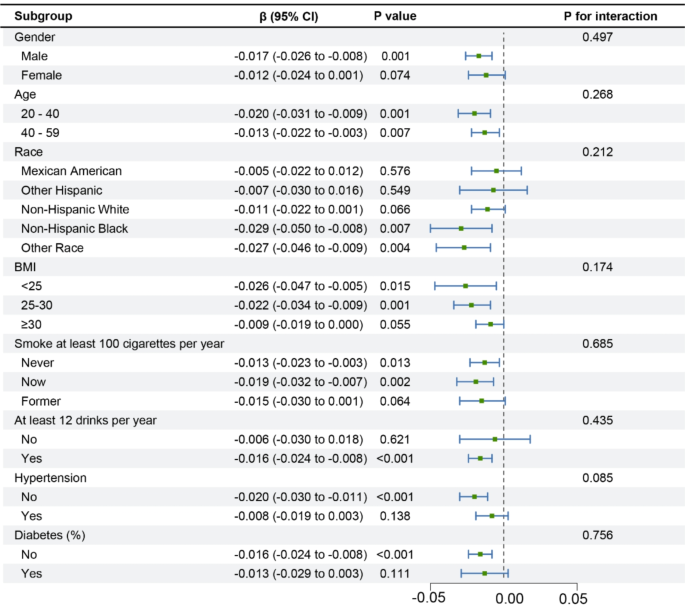This screenshot has width=685, height=609.
Task: Click the green marker in the Other Hispanic row
Action: click(x=493, y=190)
